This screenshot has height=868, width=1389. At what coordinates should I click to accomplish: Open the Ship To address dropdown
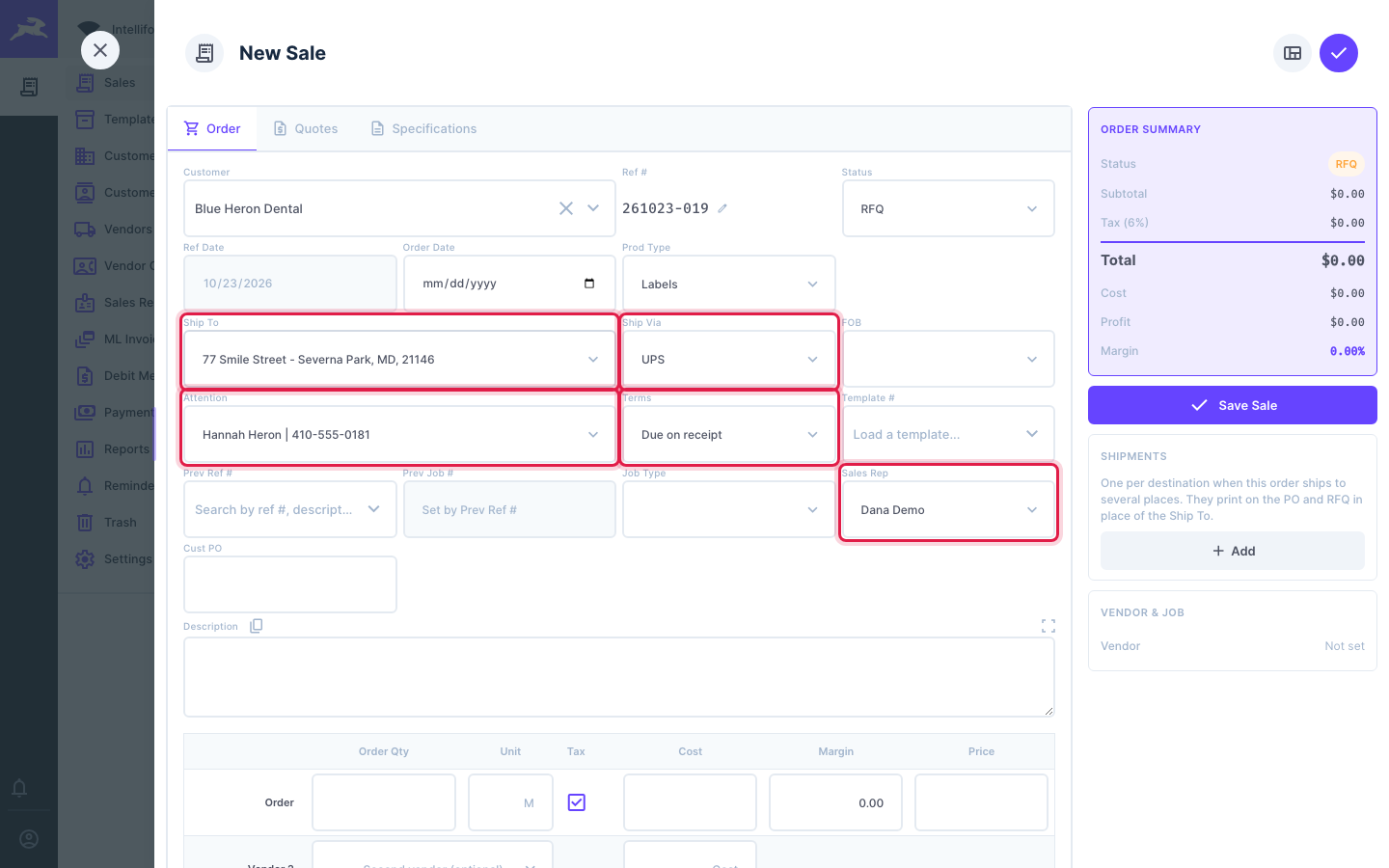tap(399, 359)
